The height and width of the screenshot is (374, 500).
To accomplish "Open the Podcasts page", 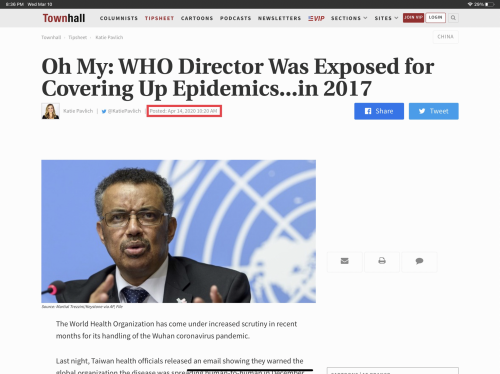I will tap(235, 18).
